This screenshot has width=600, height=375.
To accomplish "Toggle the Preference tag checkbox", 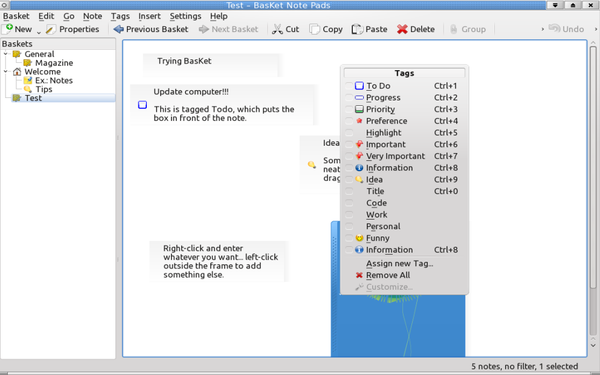I will pyautogui.click(x=349, y=121).
